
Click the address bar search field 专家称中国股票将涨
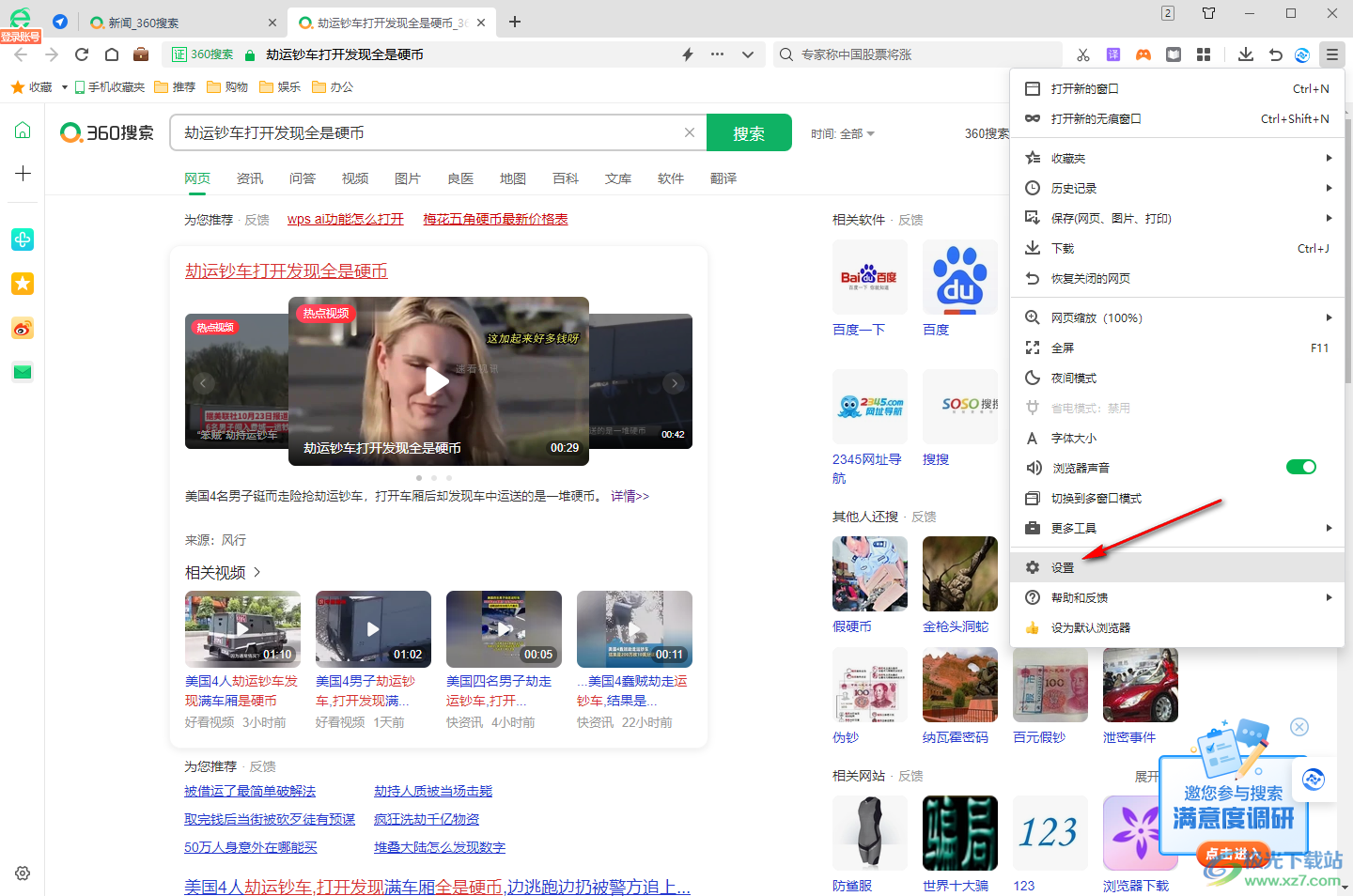point(916,54)
